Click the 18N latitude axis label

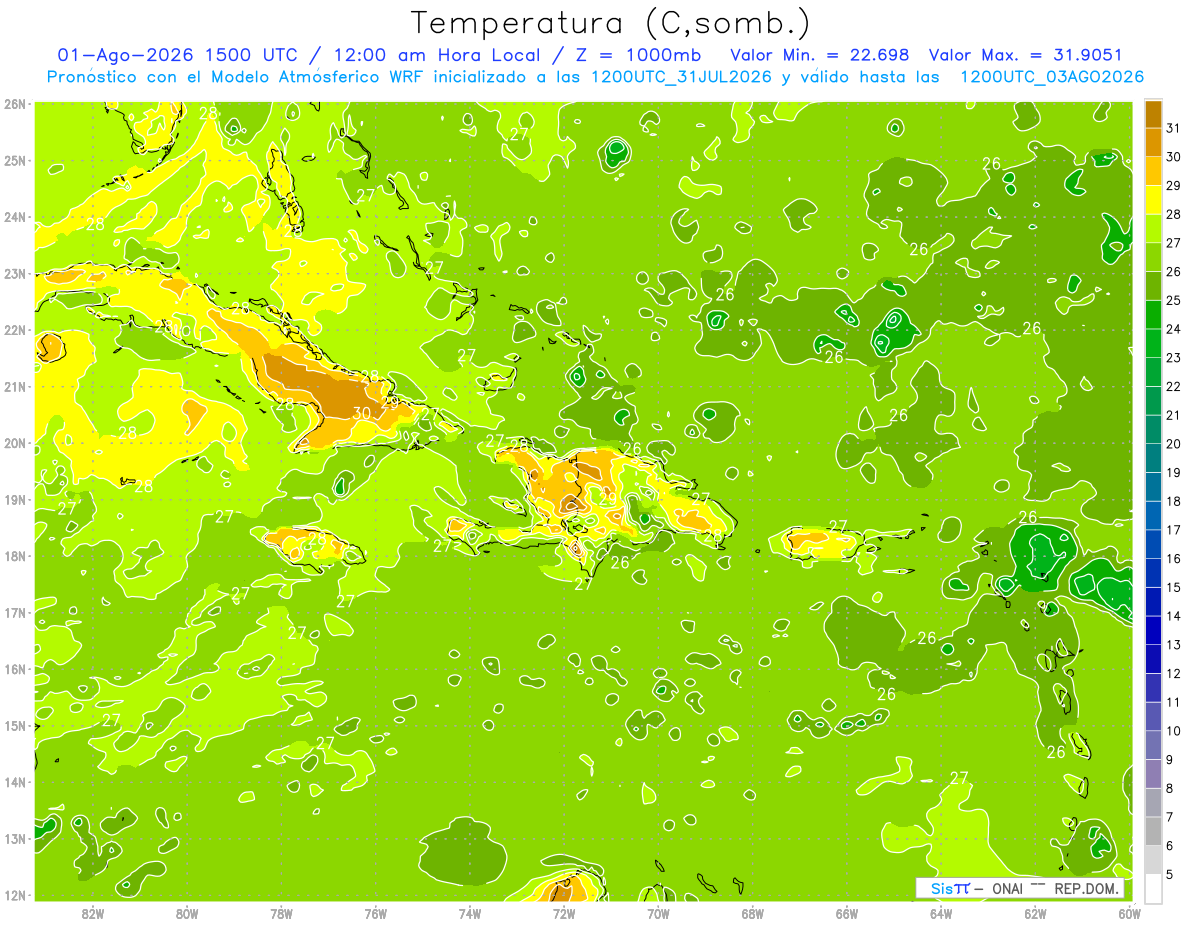click(15, 556)
